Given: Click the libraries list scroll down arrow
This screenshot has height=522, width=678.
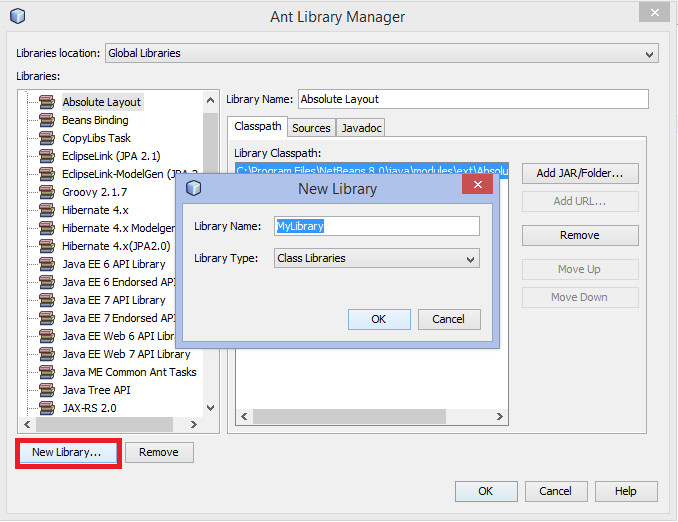Looking at the screenshot, I should tap(210, 407).
